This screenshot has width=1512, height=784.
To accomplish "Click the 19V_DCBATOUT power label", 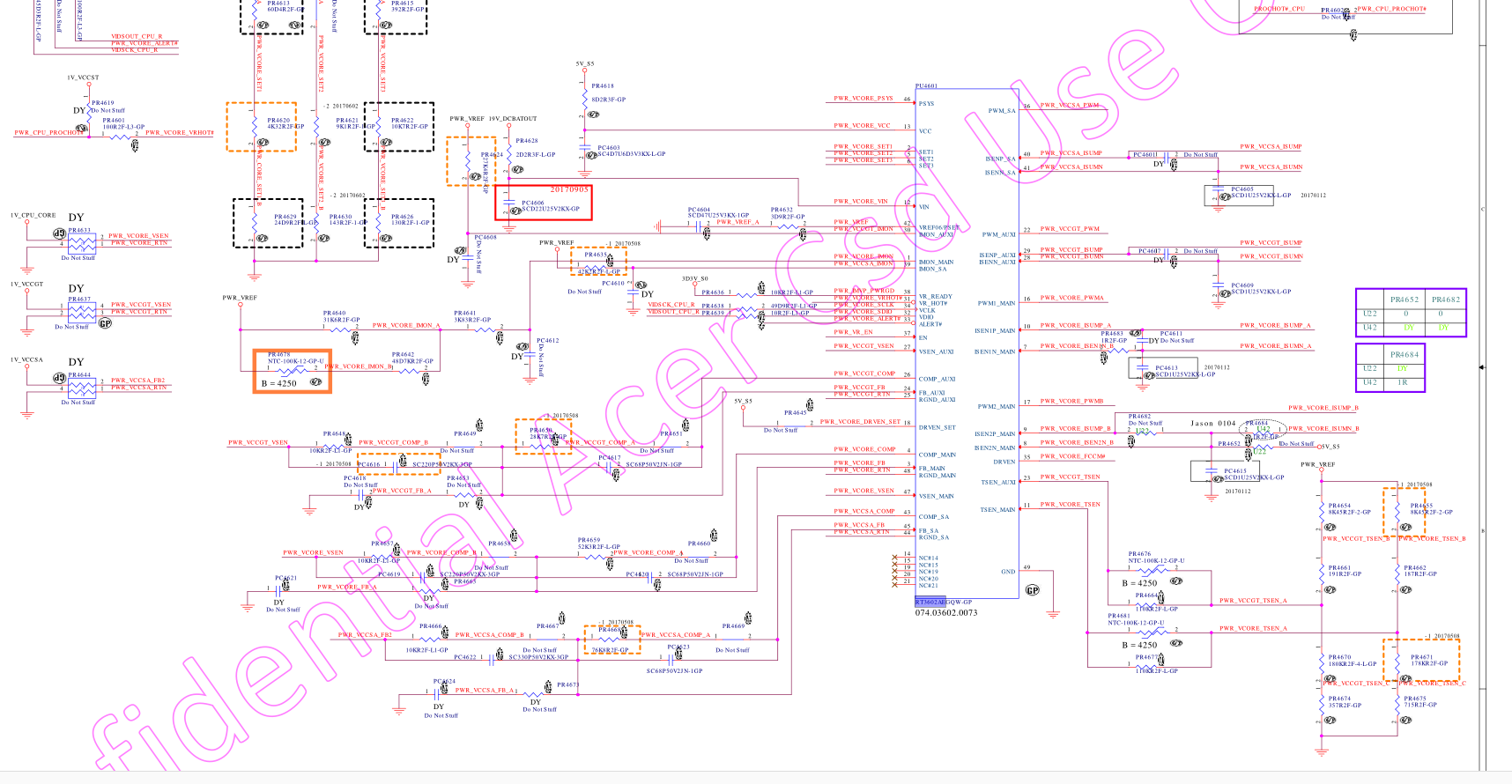I will coord(513,119).
